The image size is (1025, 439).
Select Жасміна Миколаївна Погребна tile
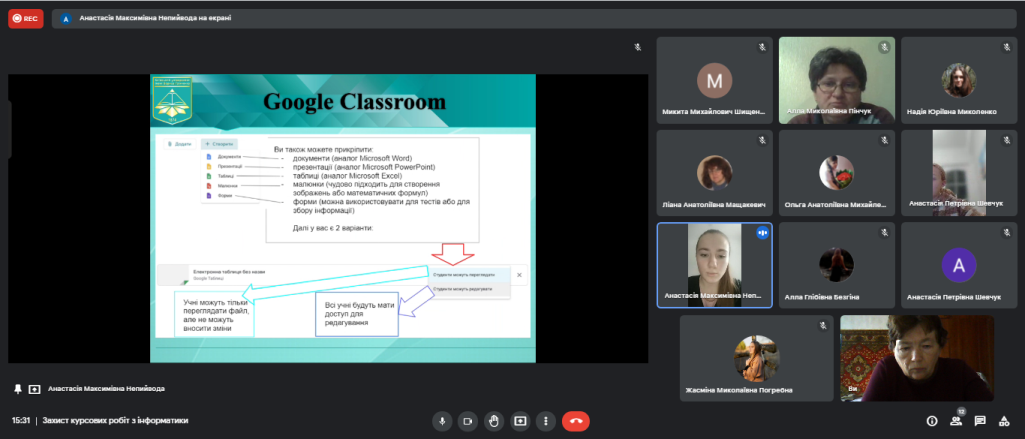point(756,358)
